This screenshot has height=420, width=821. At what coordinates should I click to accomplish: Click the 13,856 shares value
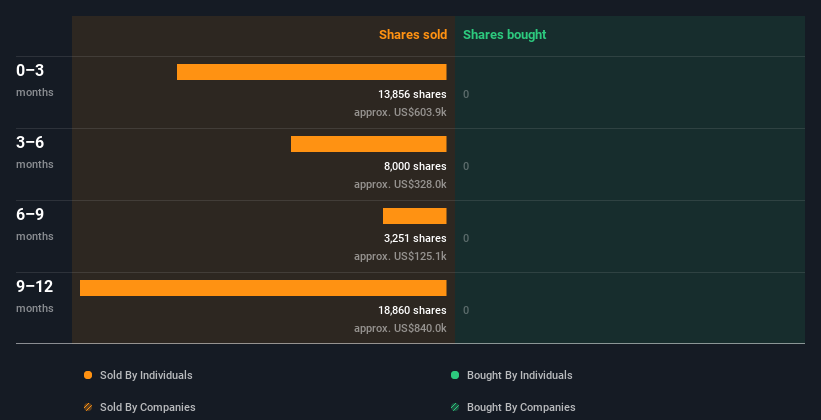tap(413, 94)
